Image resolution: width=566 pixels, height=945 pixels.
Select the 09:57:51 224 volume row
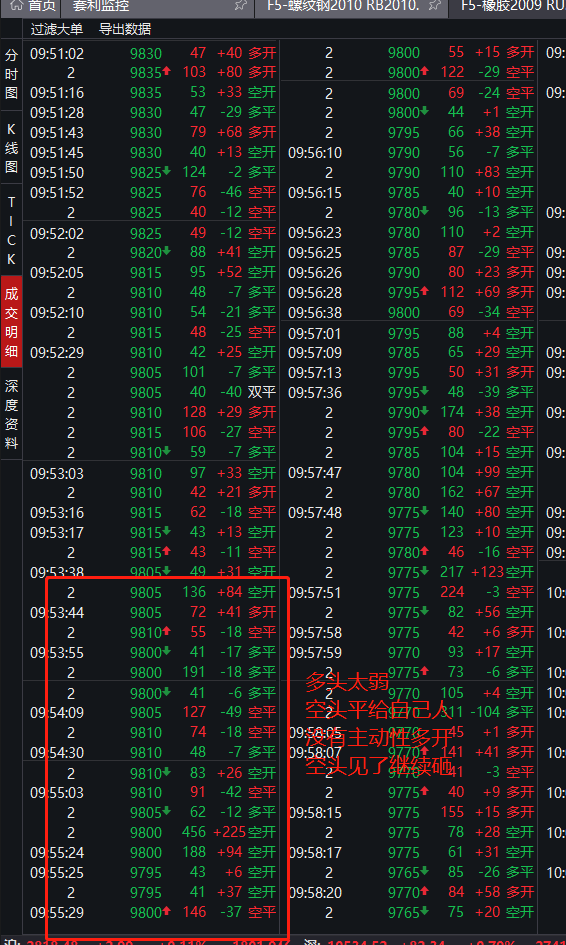(411, 592)
